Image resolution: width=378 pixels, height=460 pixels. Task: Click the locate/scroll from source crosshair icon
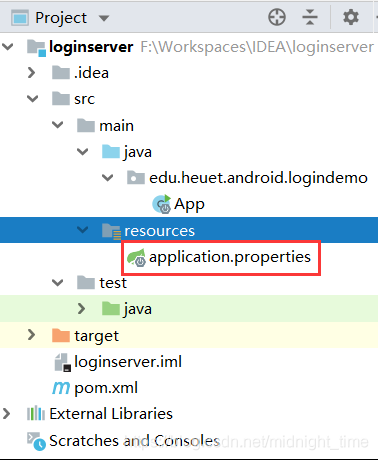277,17
